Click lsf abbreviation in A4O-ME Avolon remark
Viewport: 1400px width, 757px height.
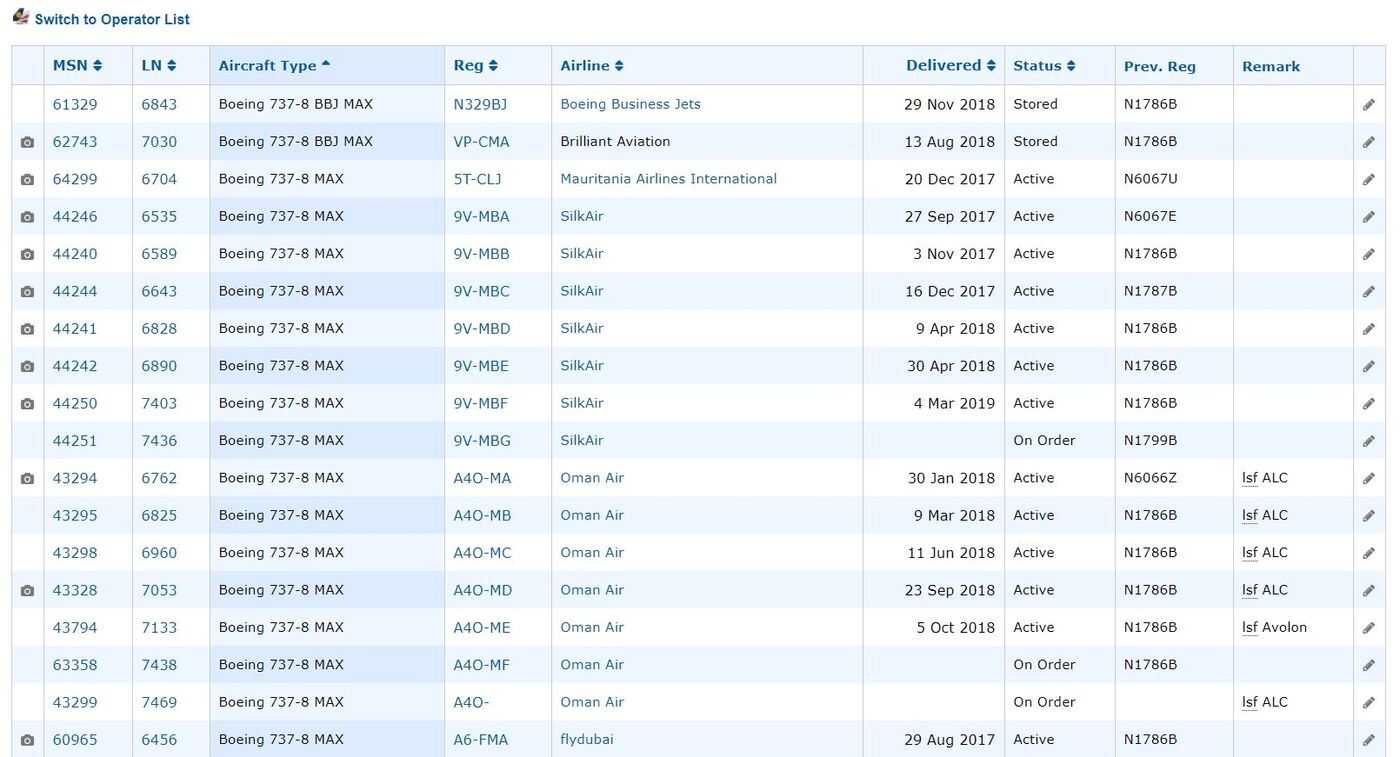1249,628
